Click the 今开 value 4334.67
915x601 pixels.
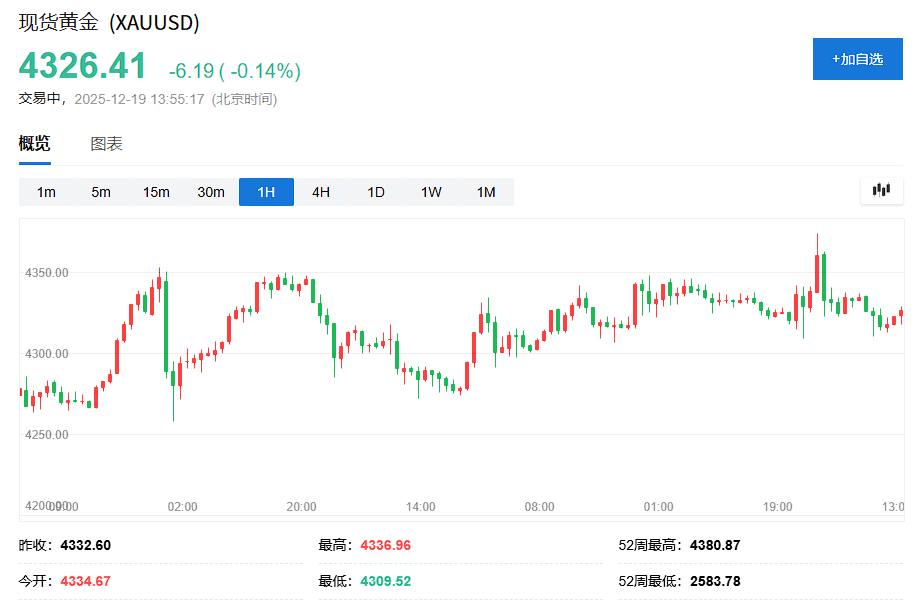[86, 581]
